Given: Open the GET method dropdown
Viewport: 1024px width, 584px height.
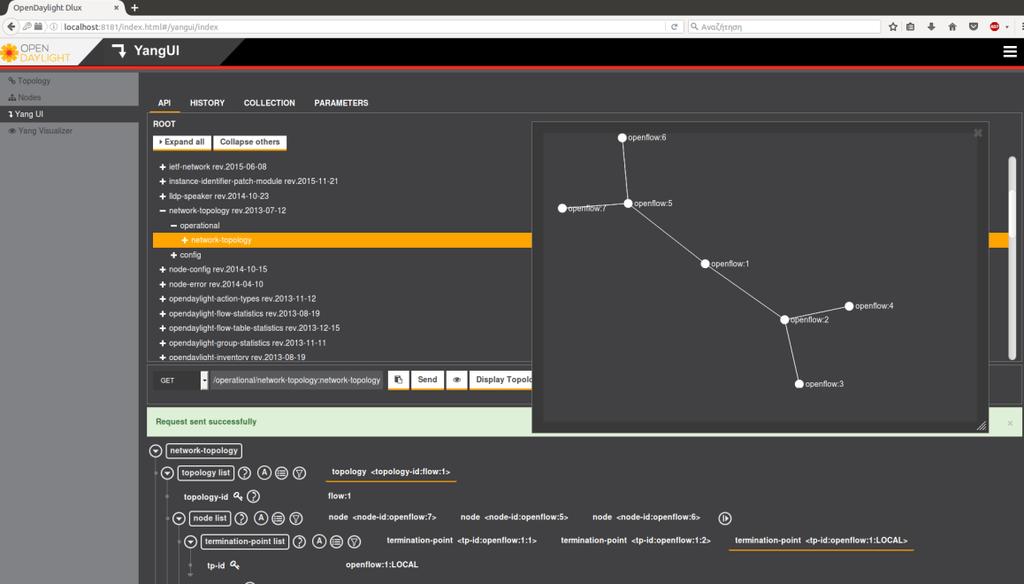Looking at the screenshot, I should click(x=204, y=380).
